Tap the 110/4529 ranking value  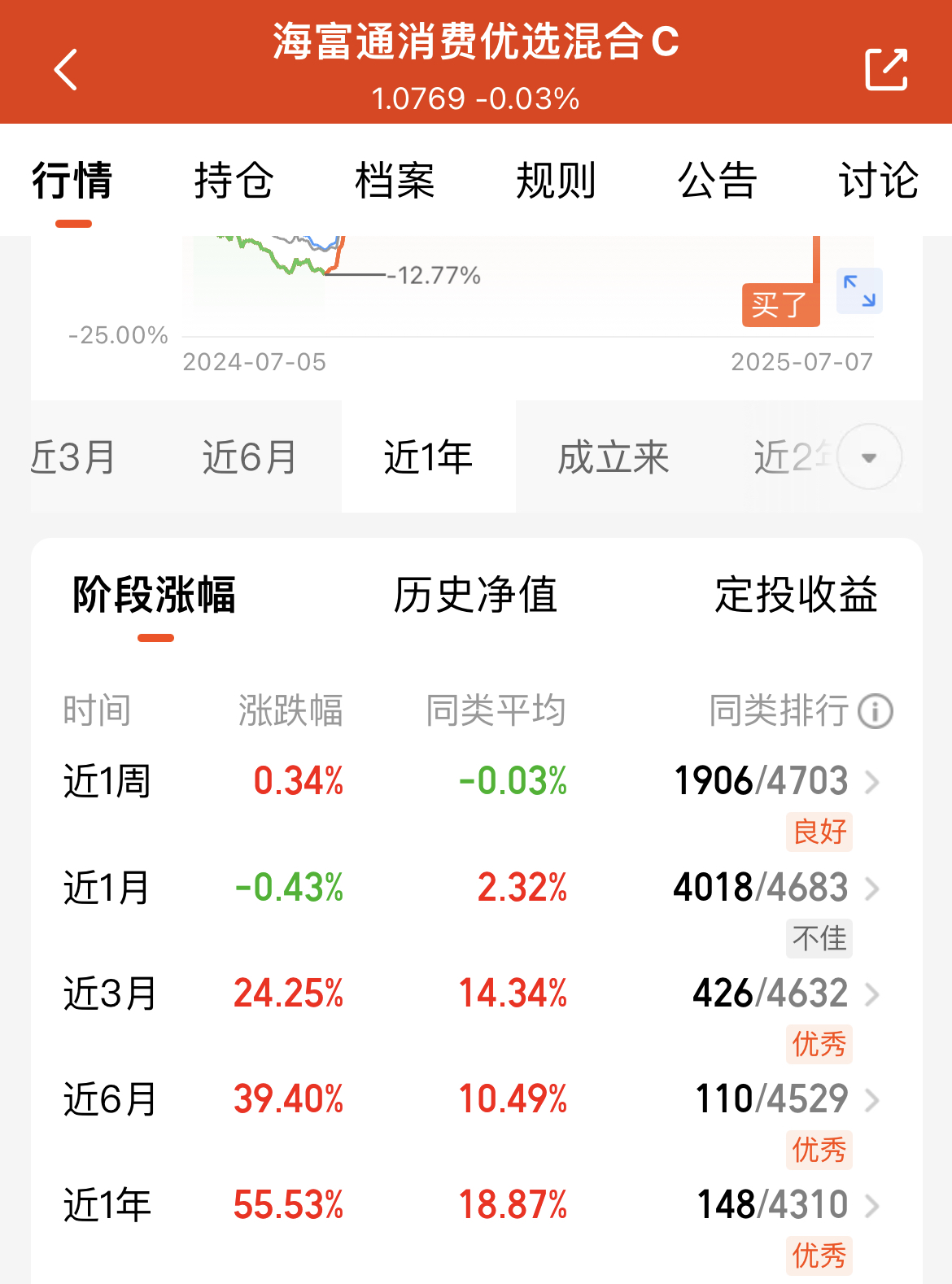(x=771, y=1098)
